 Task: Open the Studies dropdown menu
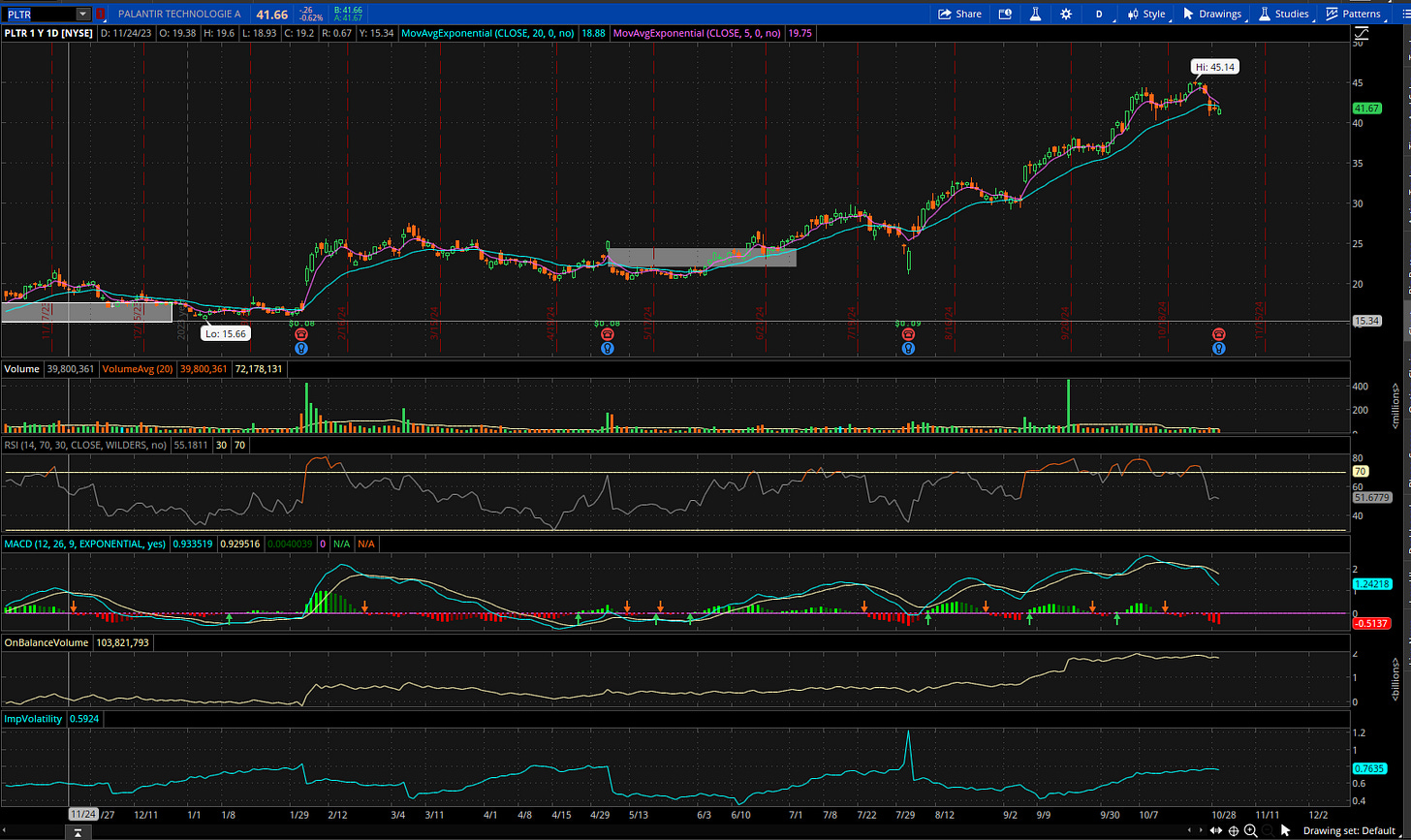coord(1285,14)
